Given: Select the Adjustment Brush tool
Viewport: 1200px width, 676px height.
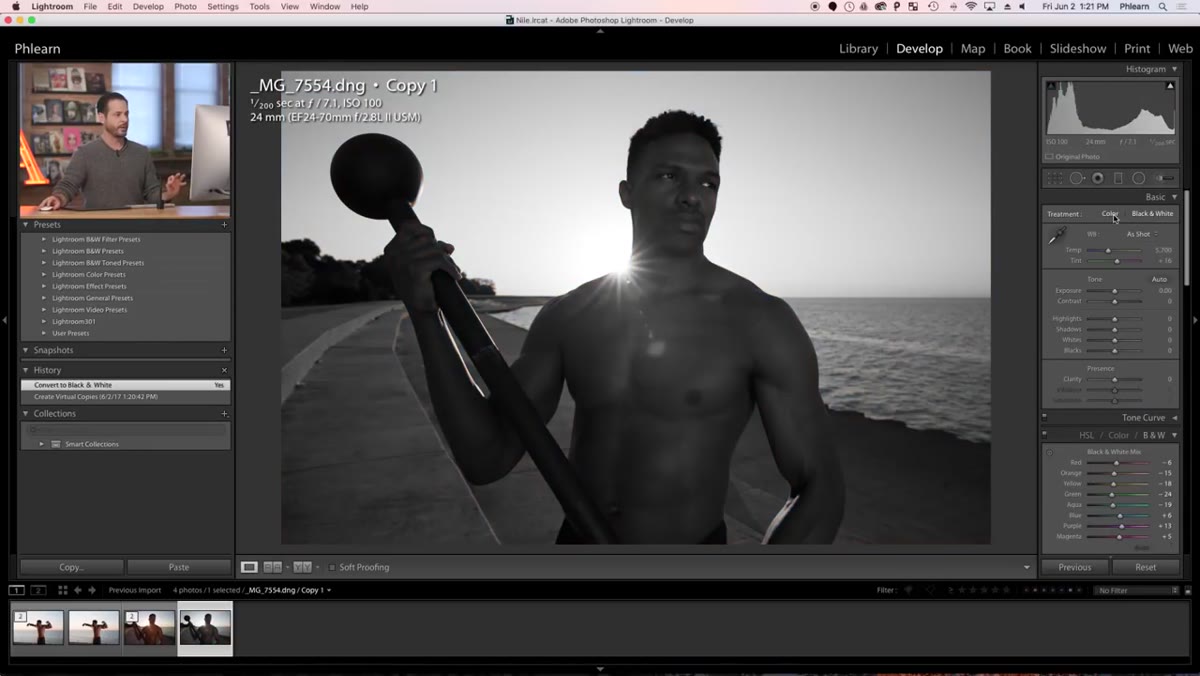Looking at the screenshot, I should 1165,178.
